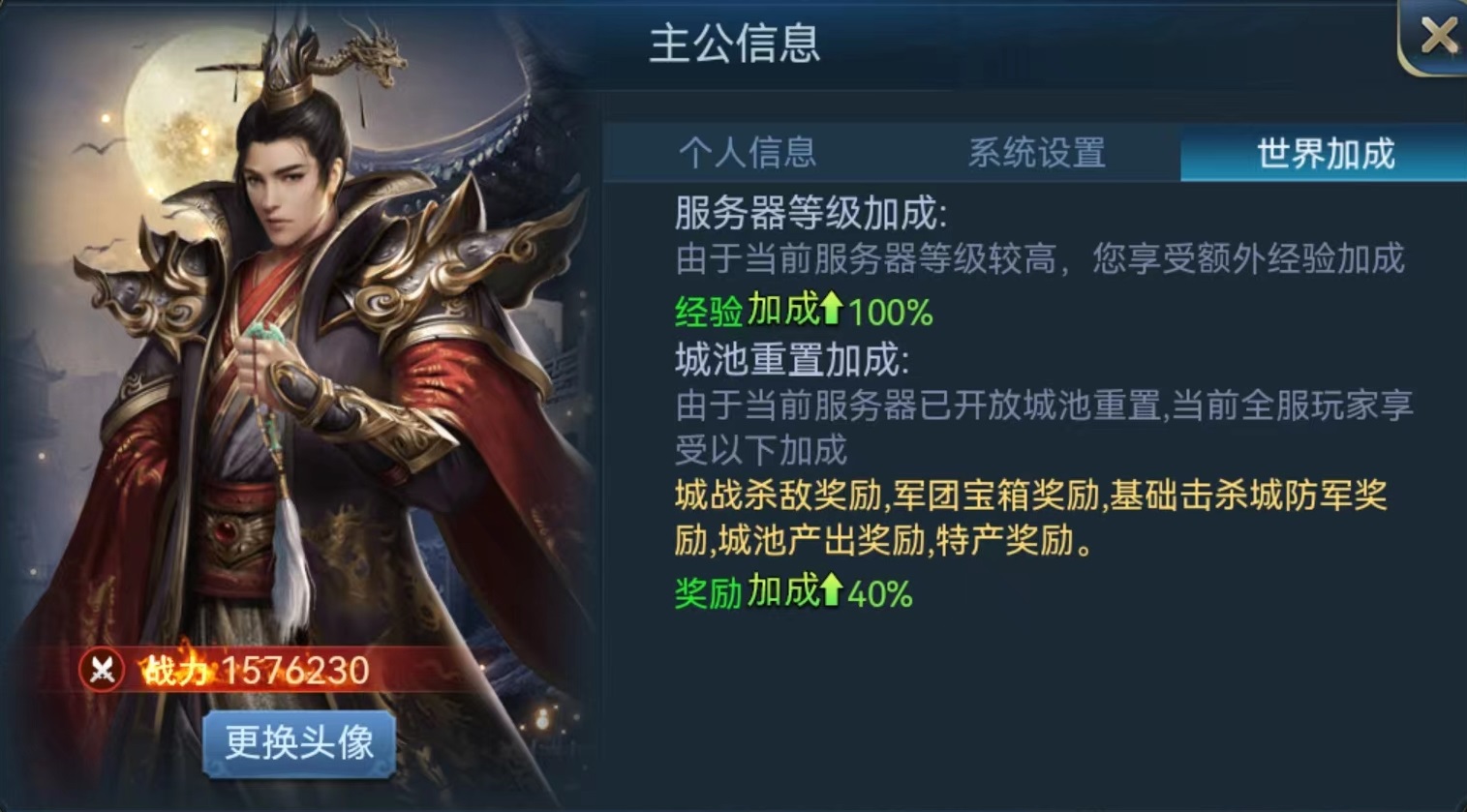Click the crossed-swords power icon
1467x812 pixels.
102,670
